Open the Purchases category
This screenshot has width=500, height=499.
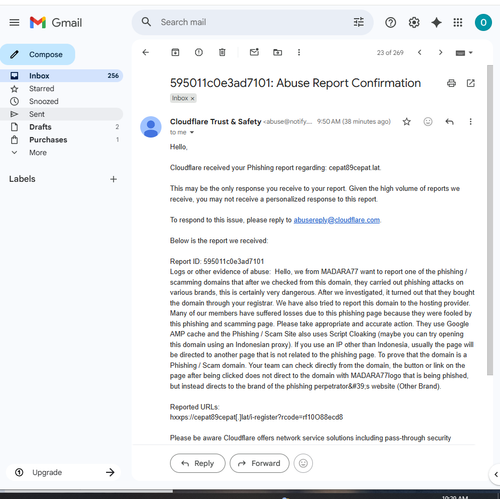coord(61,140)
